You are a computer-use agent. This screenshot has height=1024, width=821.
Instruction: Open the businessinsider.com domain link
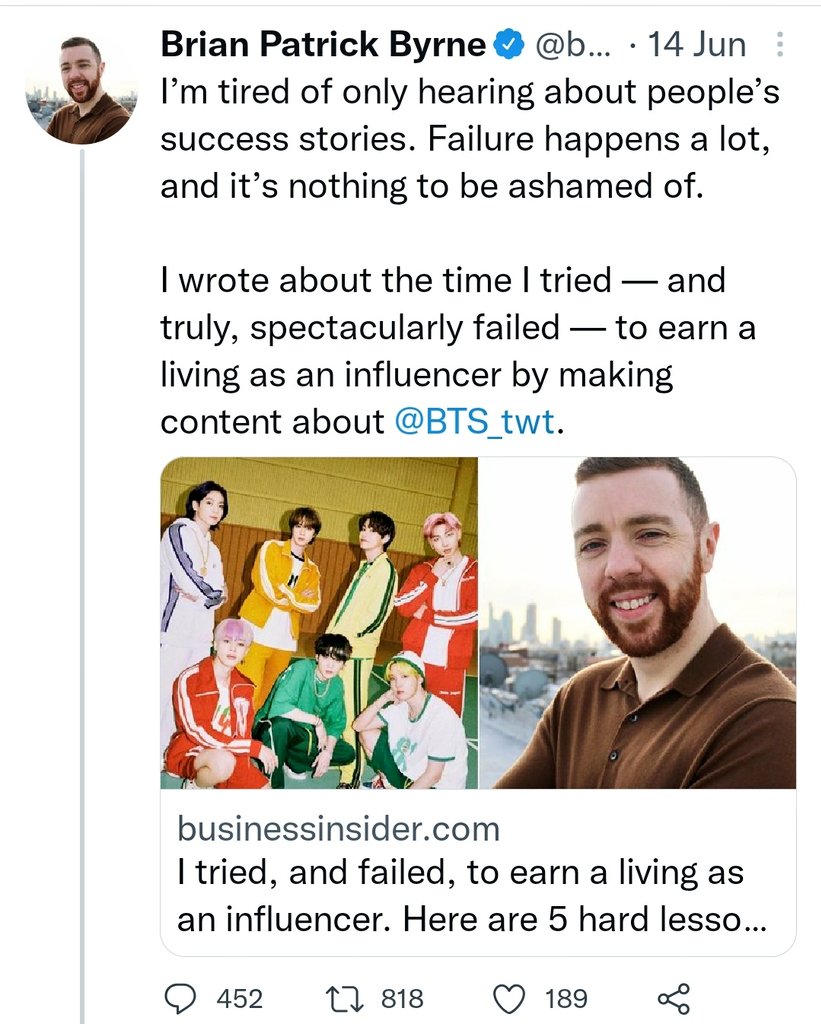(x=337, y=829)
